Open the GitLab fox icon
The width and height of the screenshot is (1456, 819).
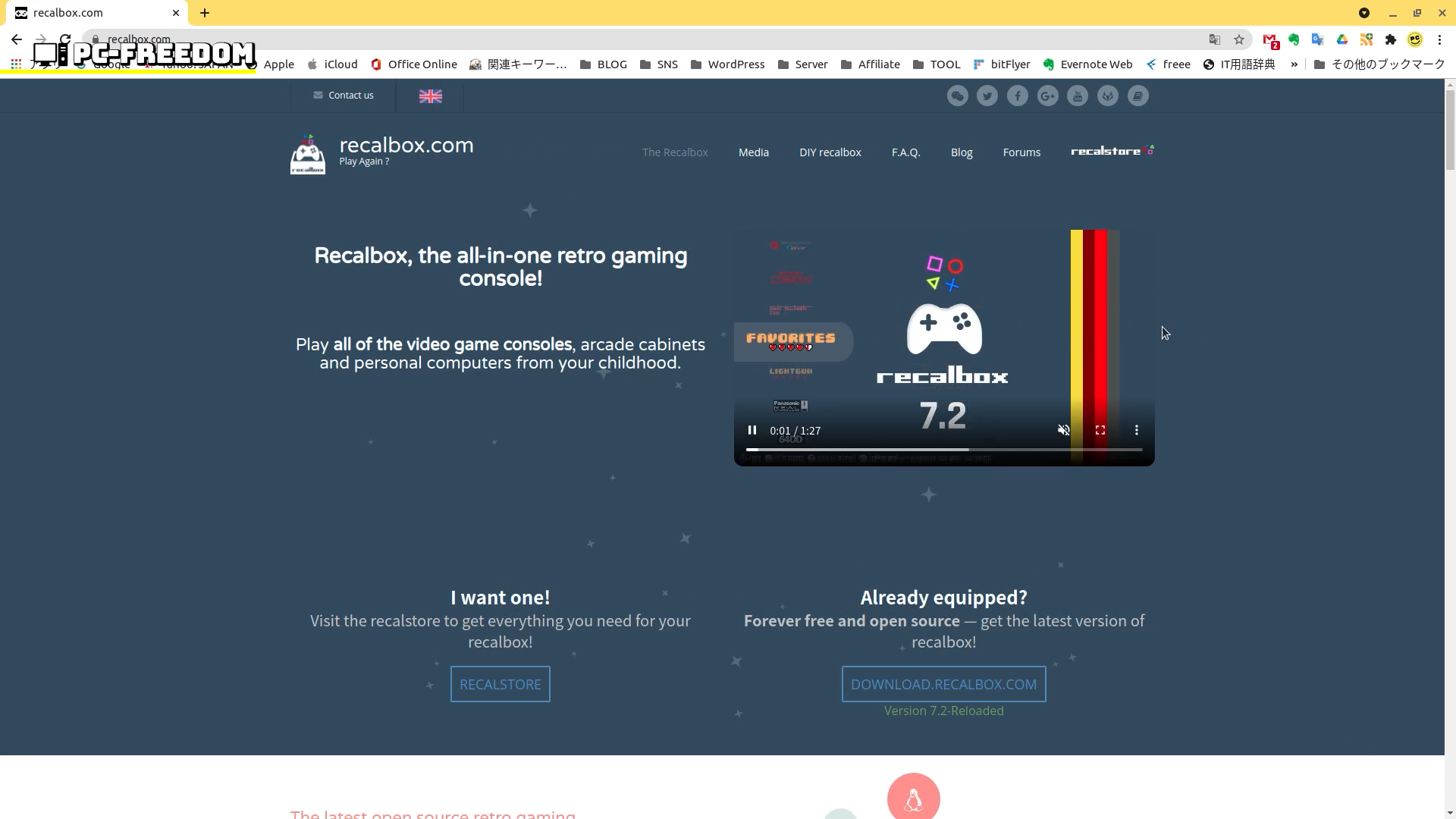click(x=1107, y=96)
